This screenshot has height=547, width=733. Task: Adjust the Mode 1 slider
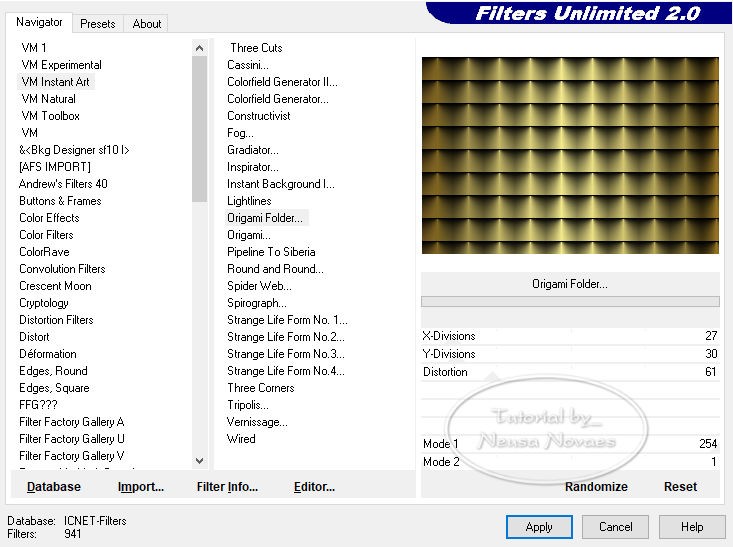click(570, 444)
